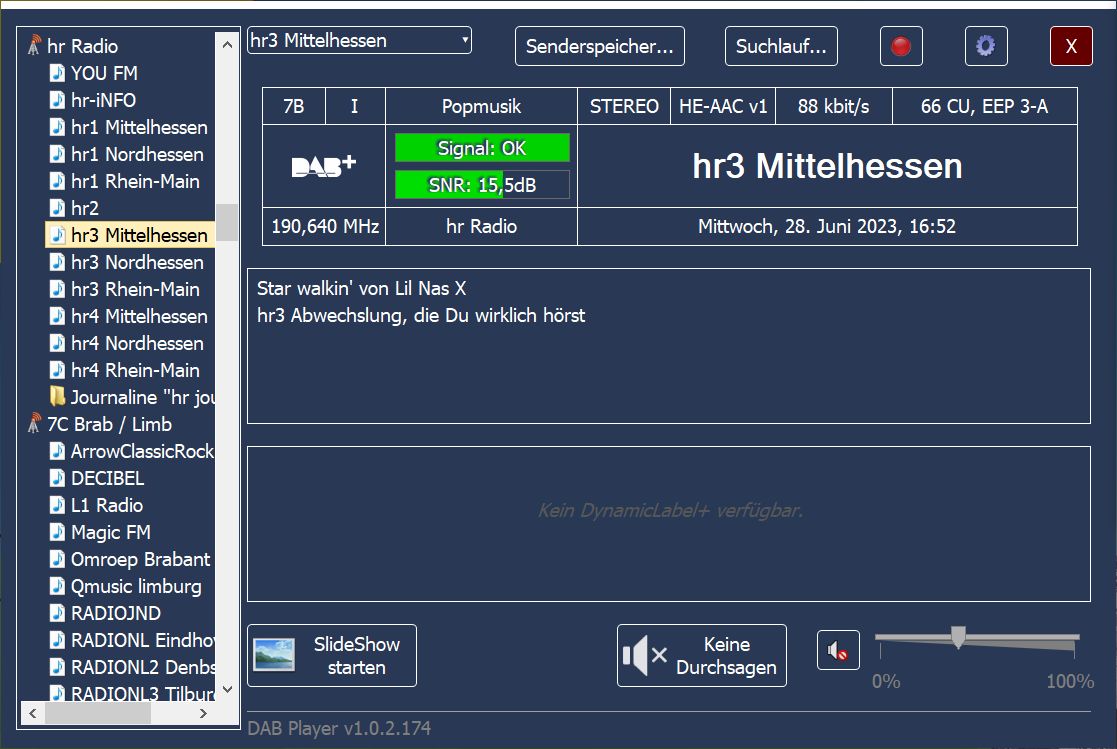The height and width of the screenshot is (749, 1117).
Task: Click the DAB+ logo
Action: pos(323,167)
